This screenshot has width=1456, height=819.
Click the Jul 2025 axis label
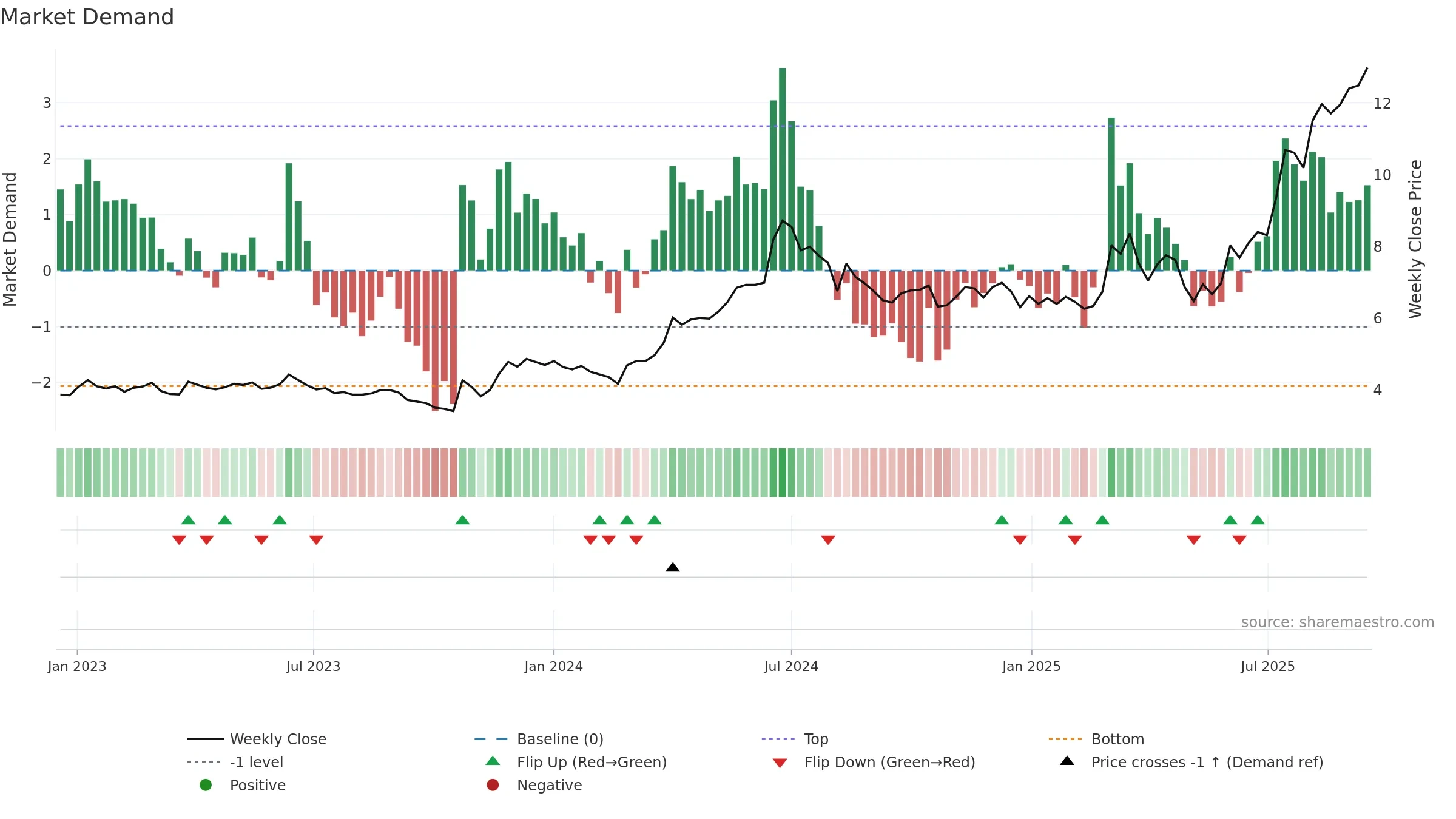point(1268,666)
